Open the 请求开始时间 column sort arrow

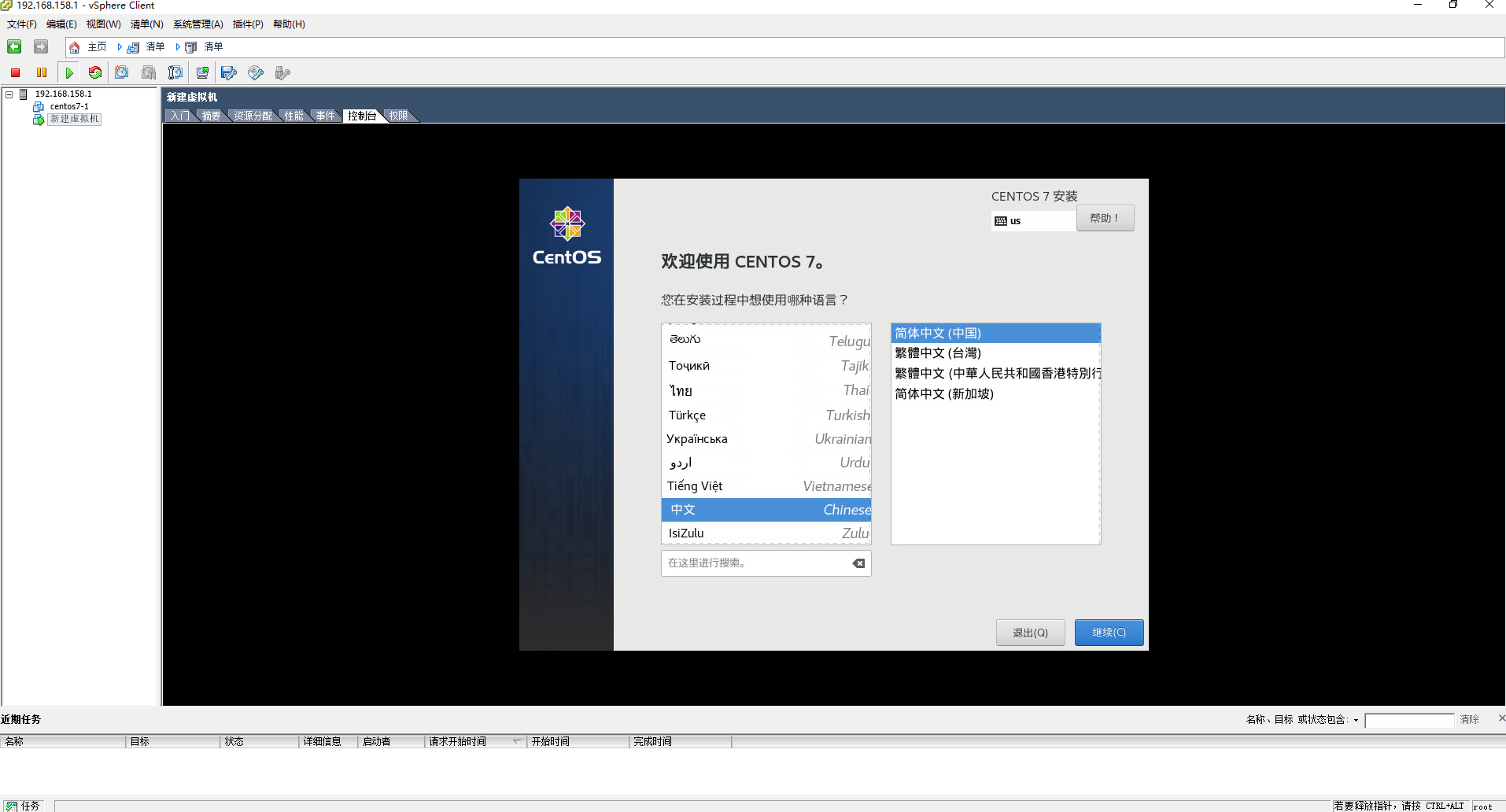tap(517, 741)
